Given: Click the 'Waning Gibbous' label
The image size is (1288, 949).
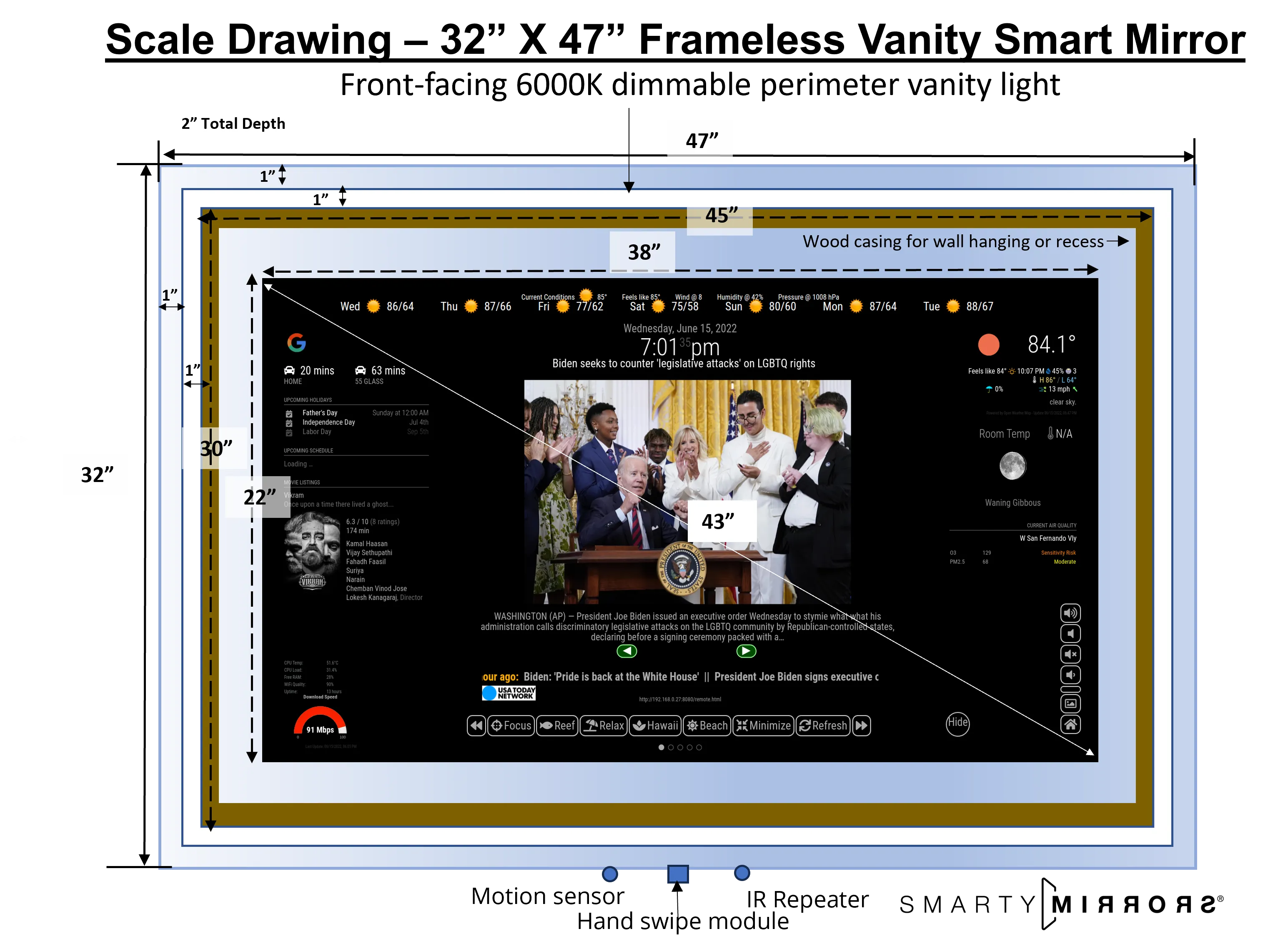Looking at the screenshot, I should tap(1013, 503).
